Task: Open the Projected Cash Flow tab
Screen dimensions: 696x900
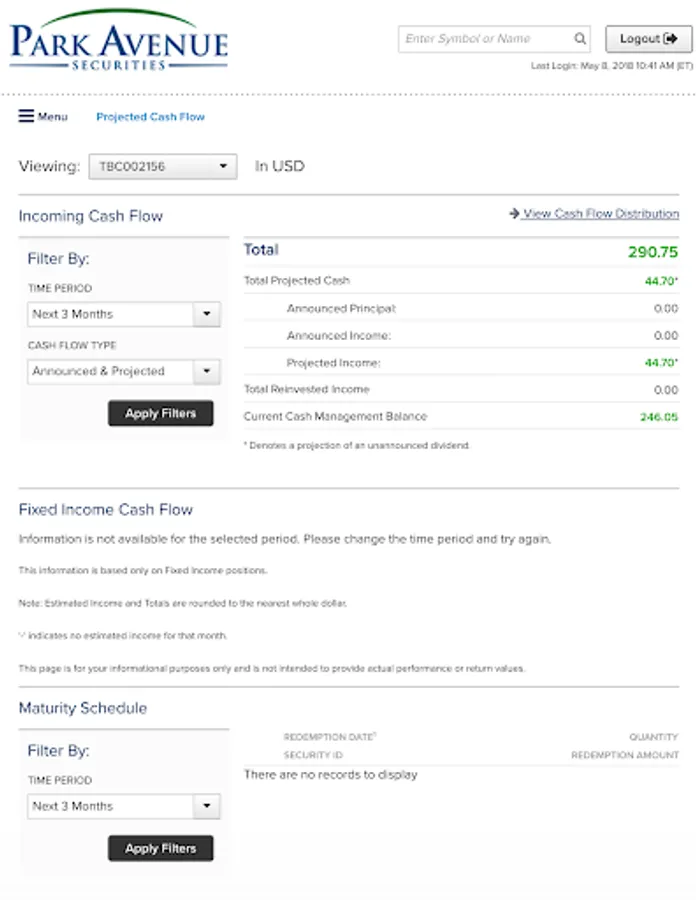Action: tap(150, 117)
